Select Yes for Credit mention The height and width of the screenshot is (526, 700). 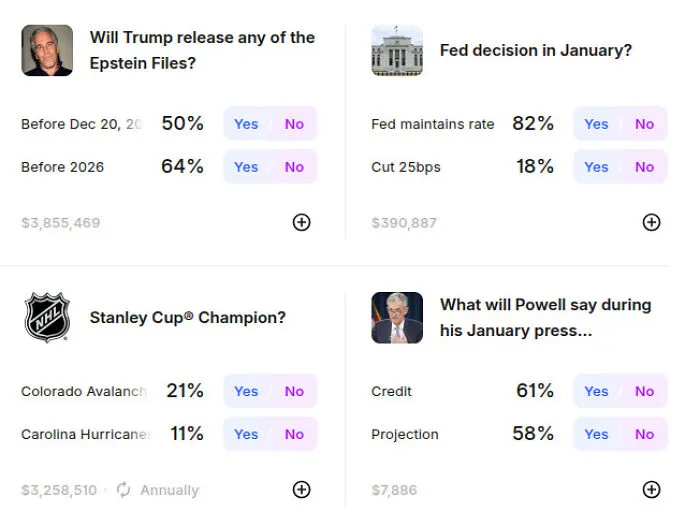[596, 391]
